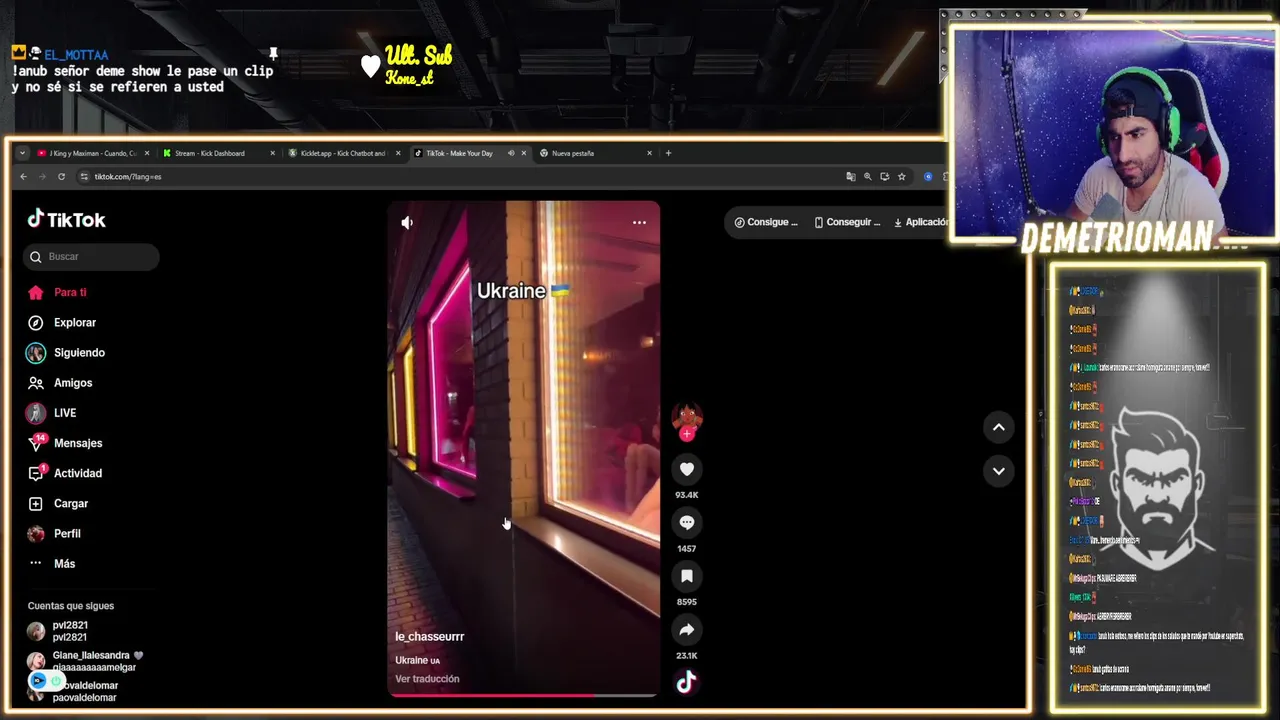Click the 93.4K likes count
Viewport: 1280px width, 720px height.
tap(687, 495)
